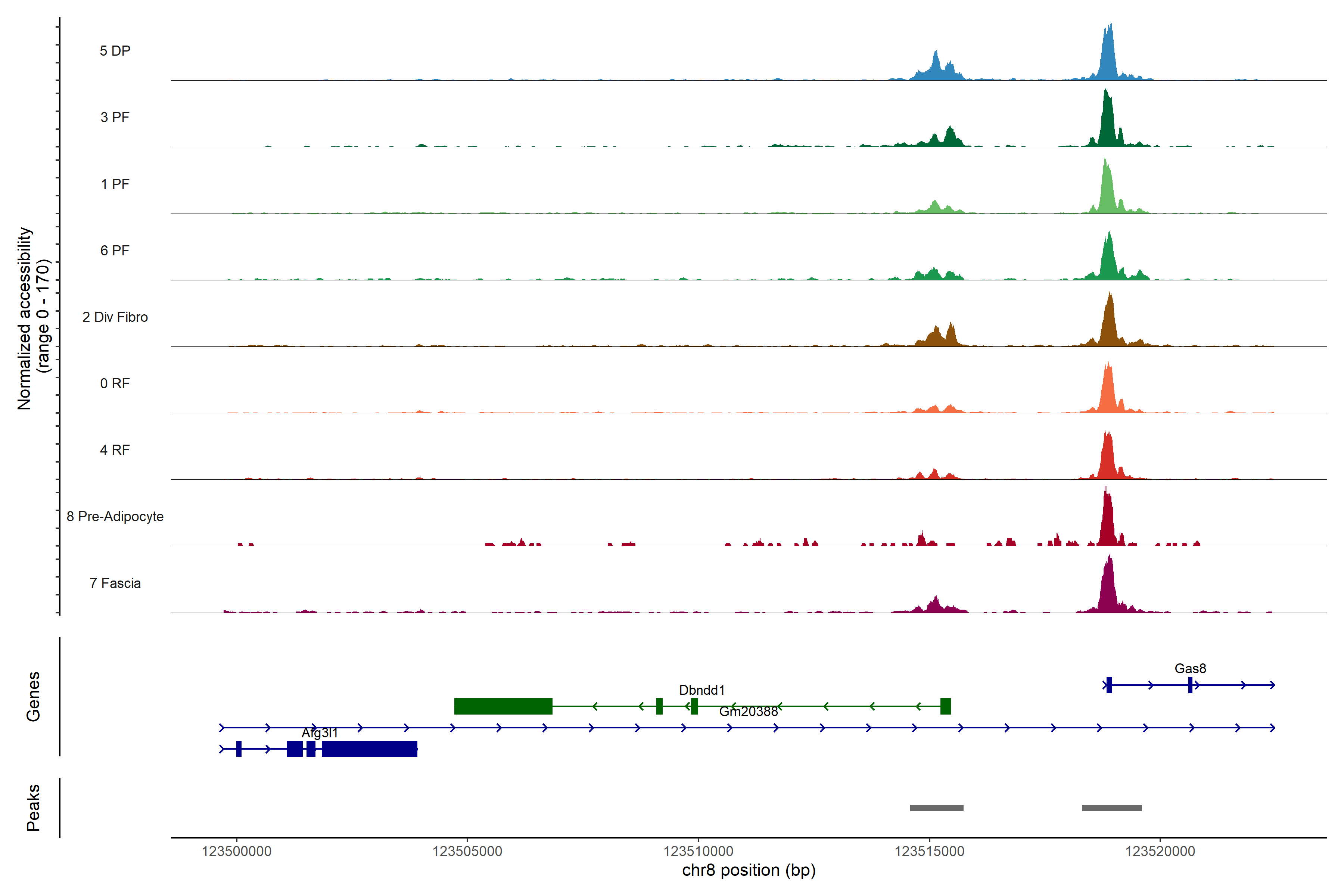Select the large blue Afg3l1 exon block
1344x896 pixels.
[x=369, y=749]
